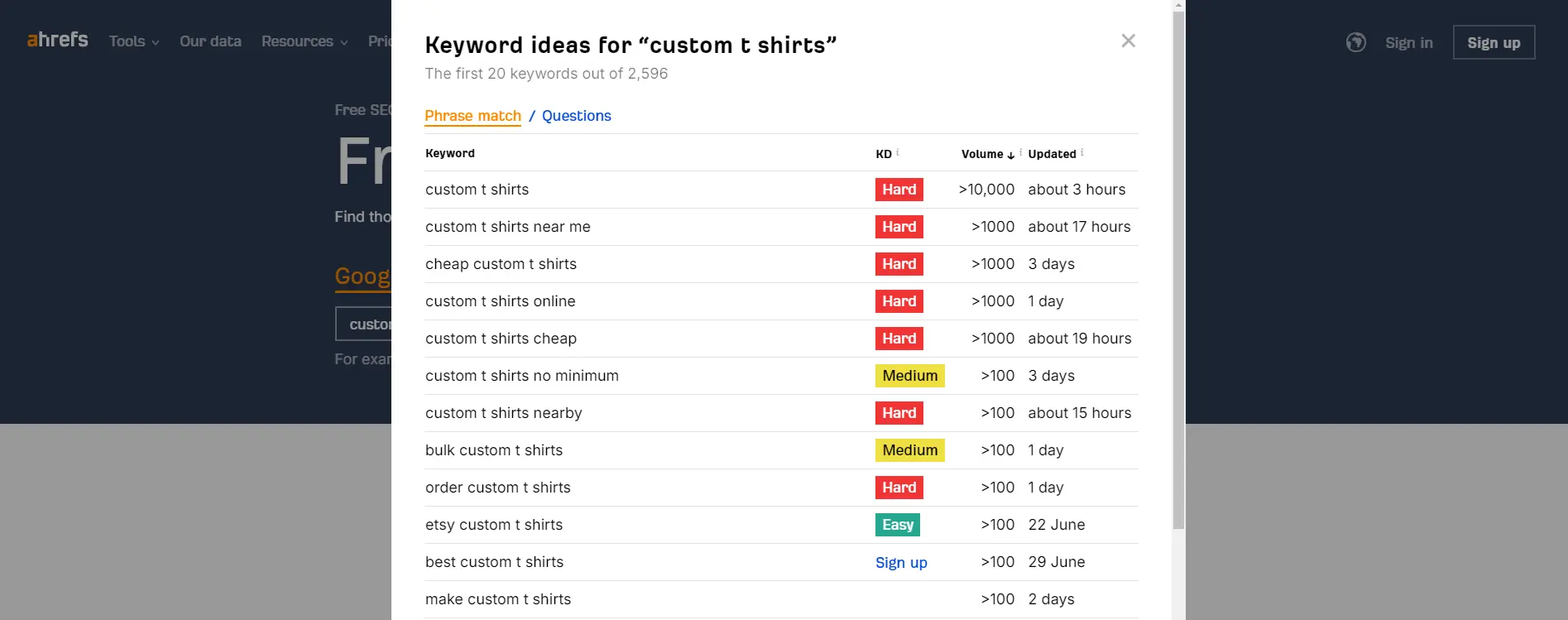Select the Phrase match tab
1568x620 pixels.
click(472, 116)
